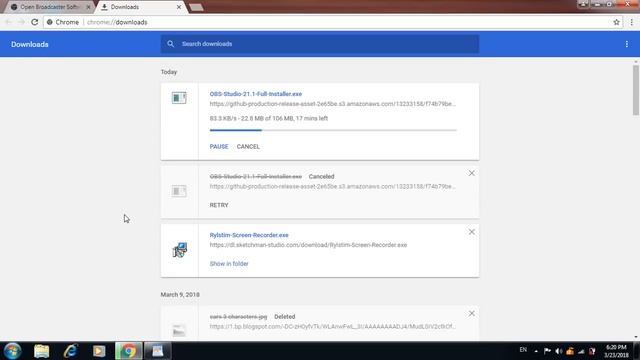Select the Downloads tab

[x=141, y=7]
